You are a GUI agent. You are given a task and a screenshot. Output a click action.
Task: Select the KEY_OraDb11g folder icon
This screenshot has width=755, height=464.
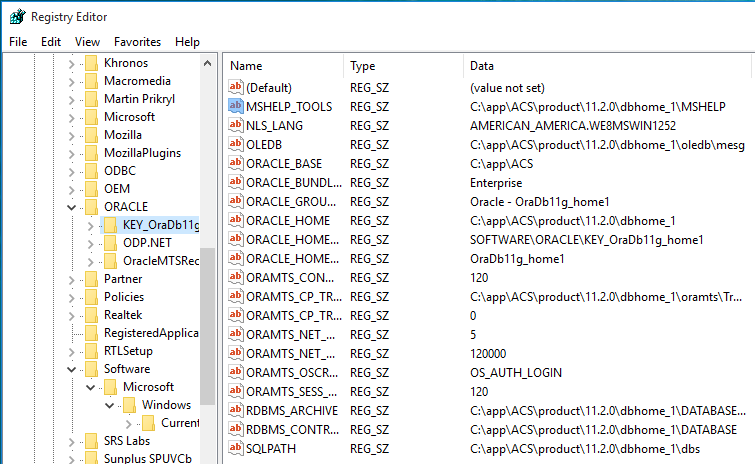(110, 225)
